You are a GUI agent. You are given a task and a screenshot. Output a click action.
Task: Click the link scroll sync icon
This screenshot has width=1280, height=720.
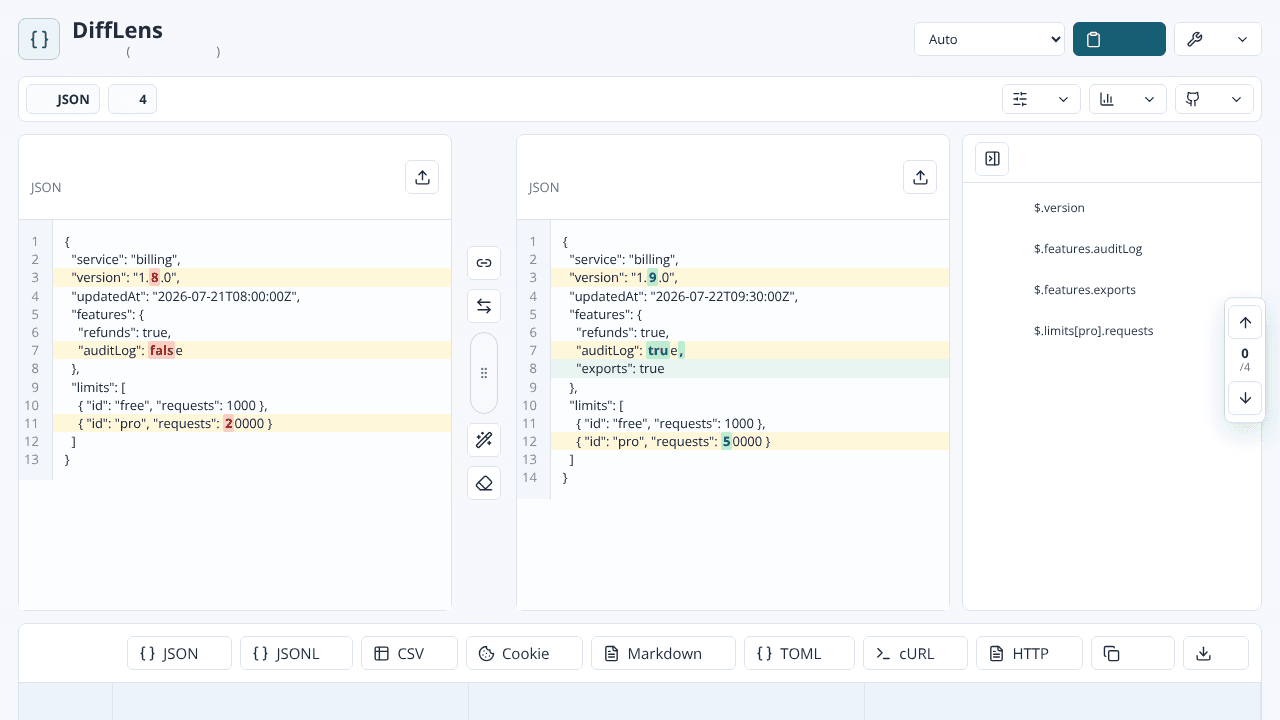484,263
